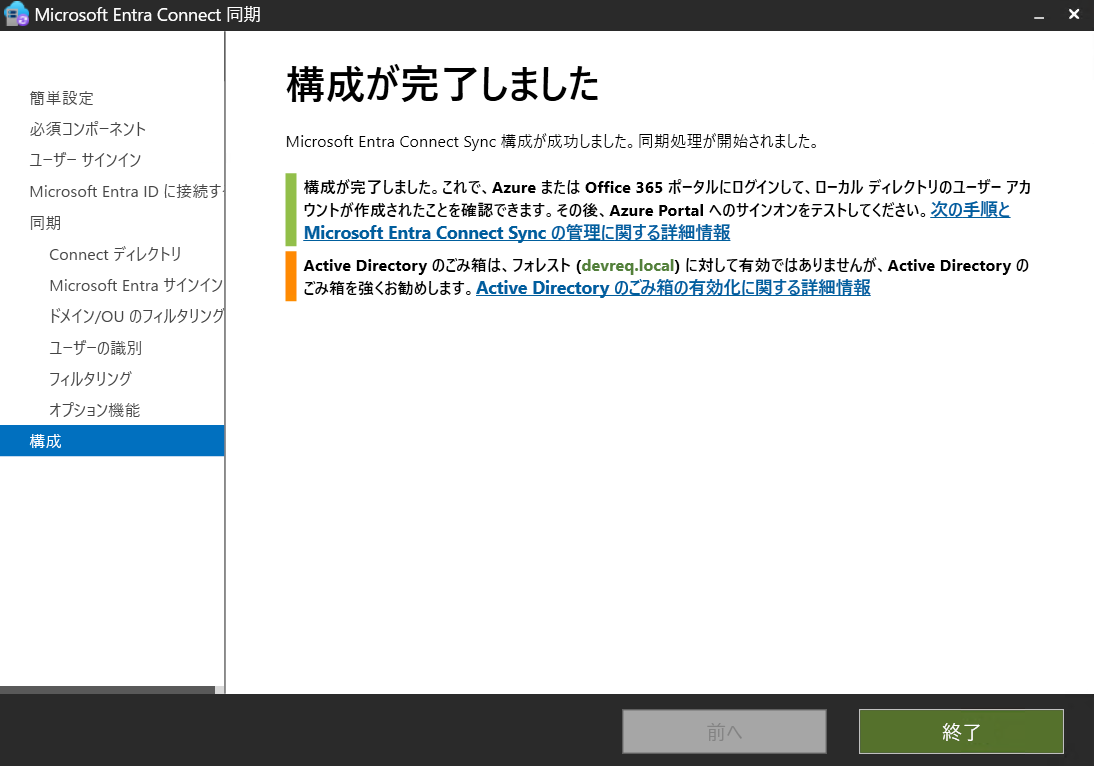Minimize the Microsoft Entra Connect window

1040,14
